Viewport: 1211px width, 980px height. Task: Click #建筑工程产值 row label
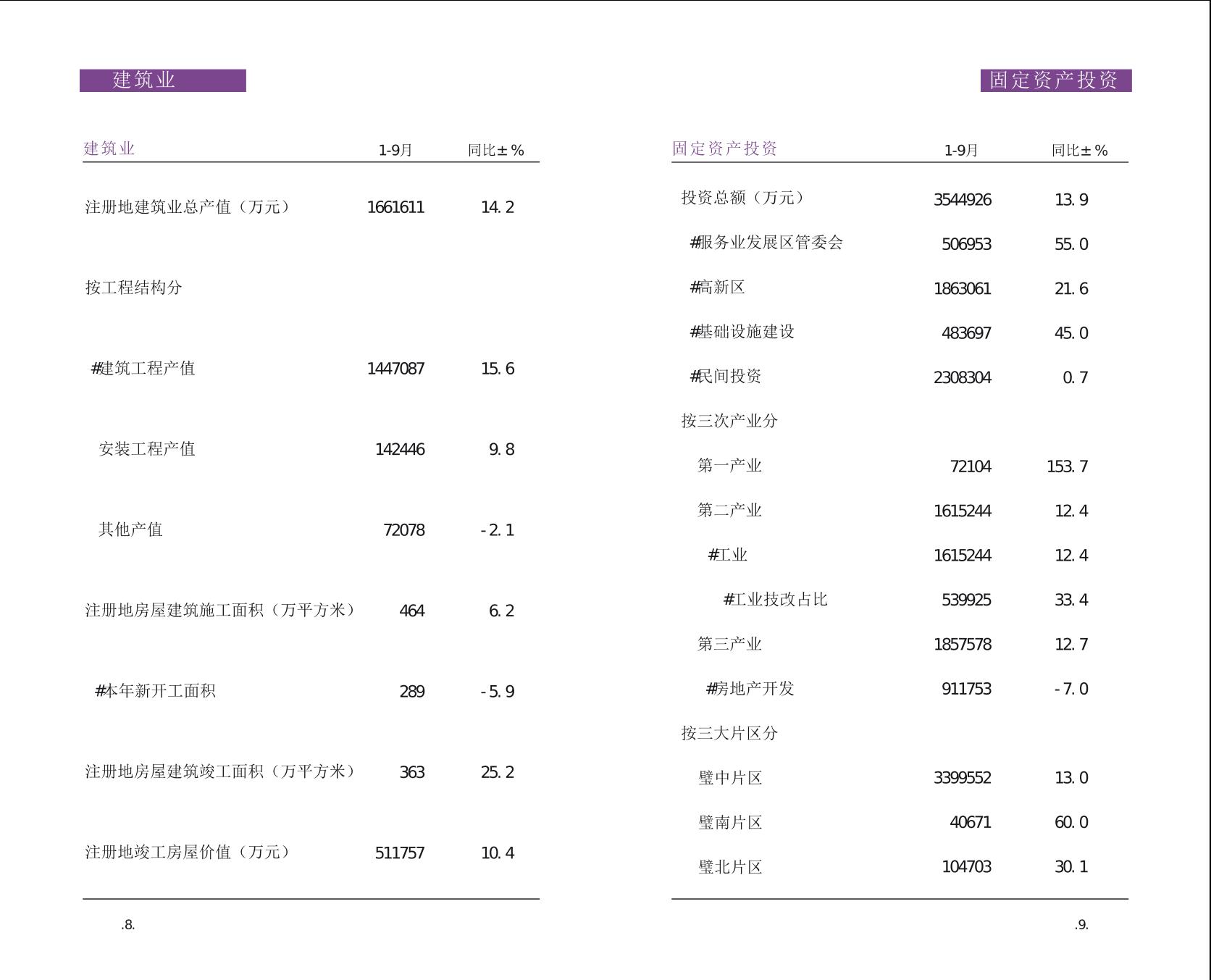[x=143, y=369]
